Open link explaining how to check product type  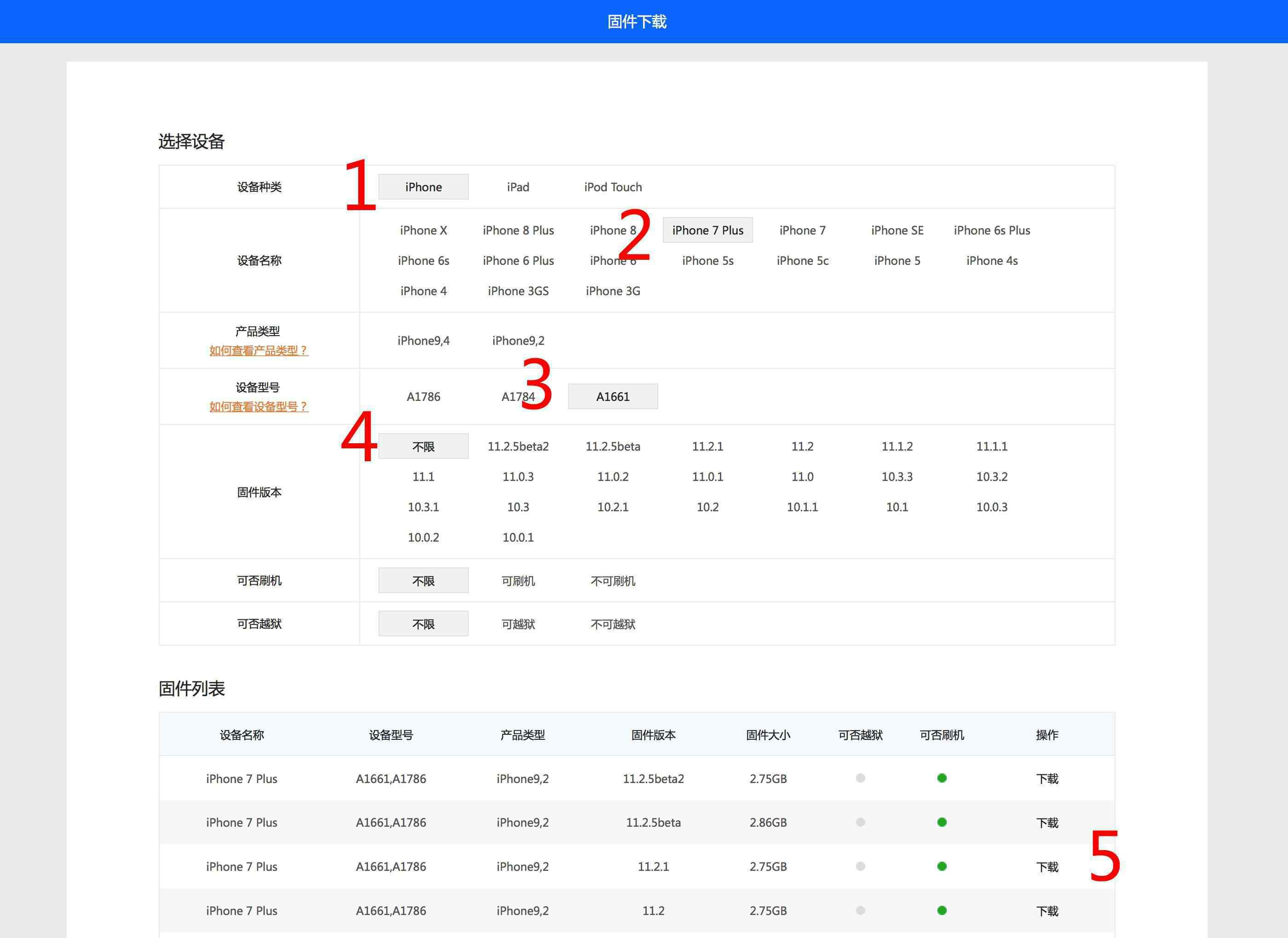tap(259, 350)
